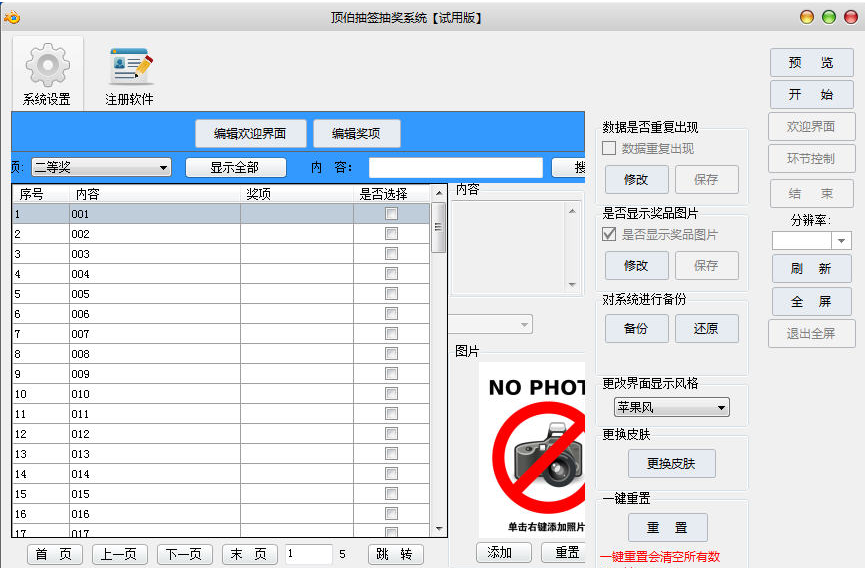Click the 内容 textbox scroll down arrow
This screenshot has height=568, width=865.
(572, 285)
